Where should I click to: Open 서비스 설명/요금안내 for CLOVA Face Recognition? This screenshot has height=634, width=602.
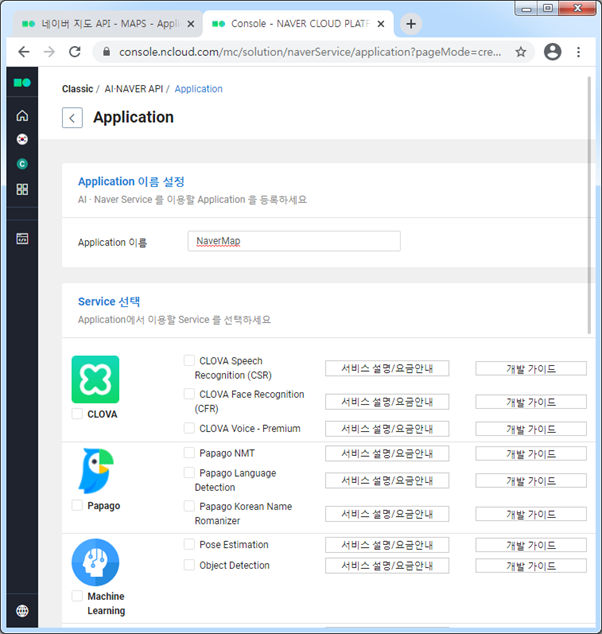point(387,402)
